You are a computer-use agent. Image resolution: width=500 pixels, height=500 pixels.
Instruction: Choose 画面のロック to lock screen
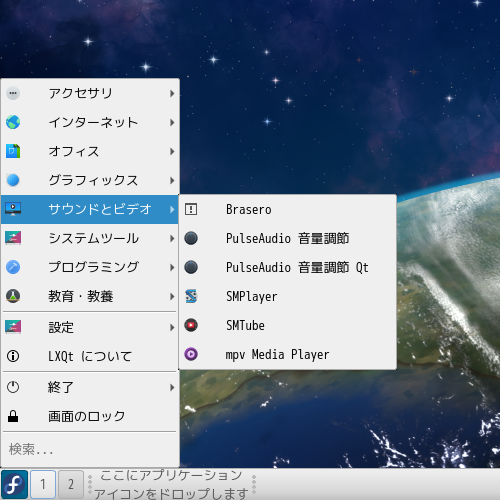(90, 416)
